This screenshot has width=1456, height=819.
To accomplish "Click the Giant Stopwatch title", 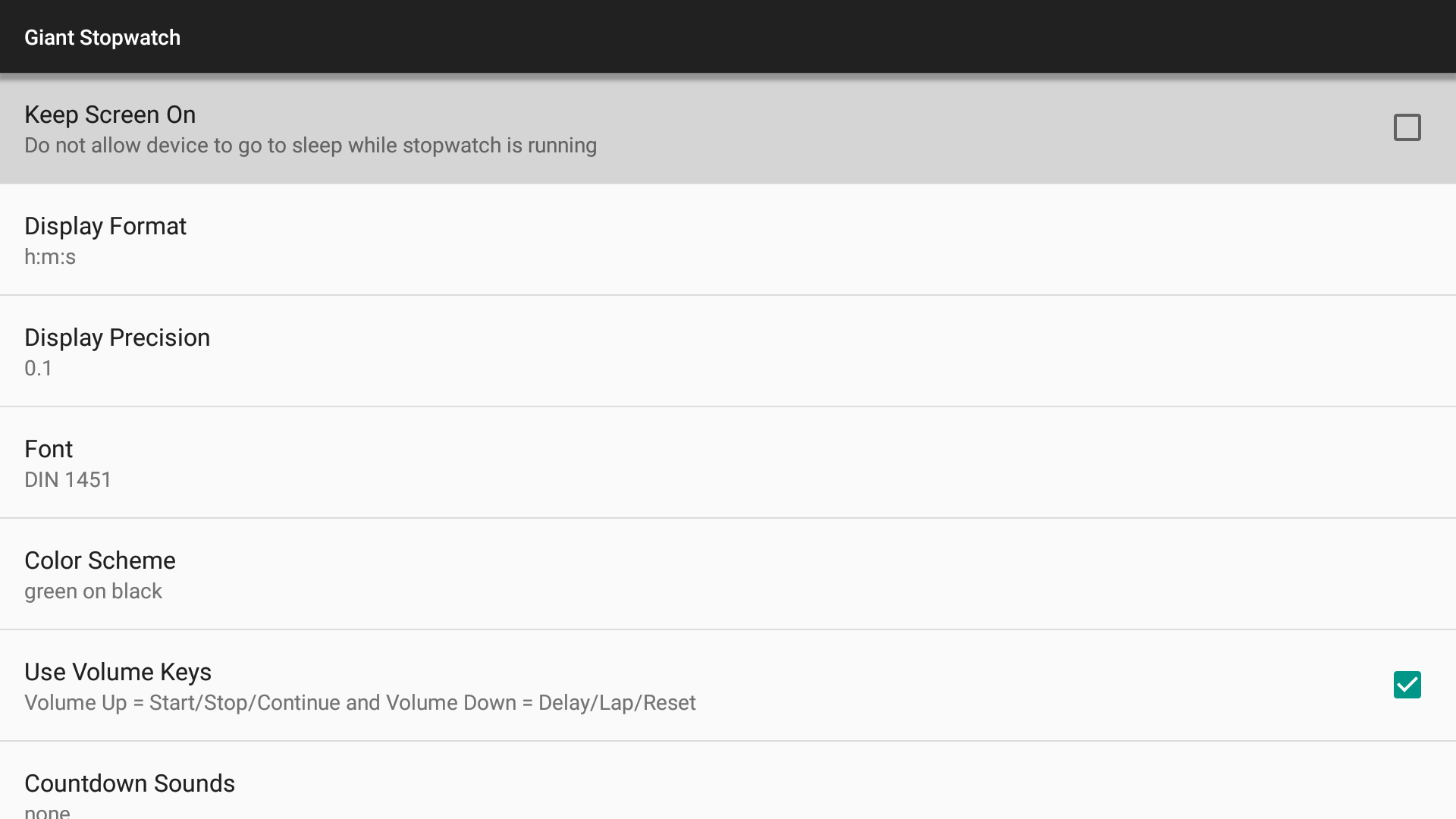I will click(102, 37).
